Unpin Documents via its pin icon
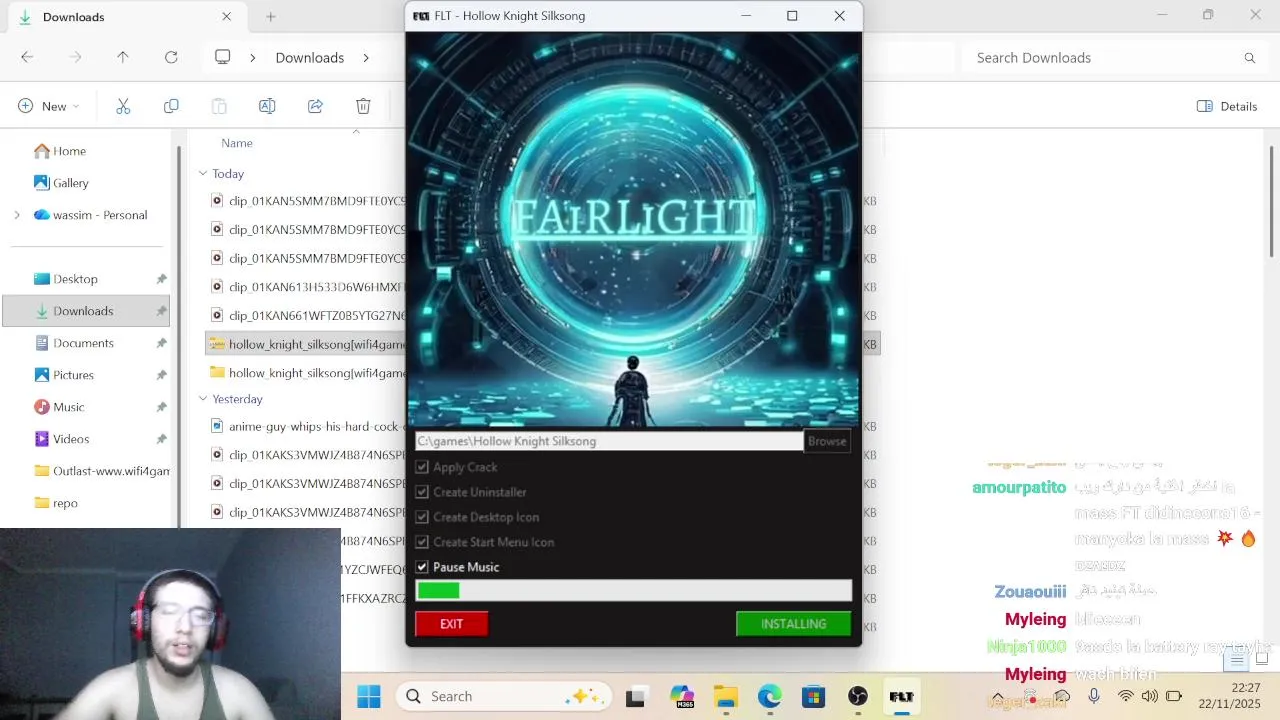Screen dimensions: 1280x720 click(x=161, y=343)
